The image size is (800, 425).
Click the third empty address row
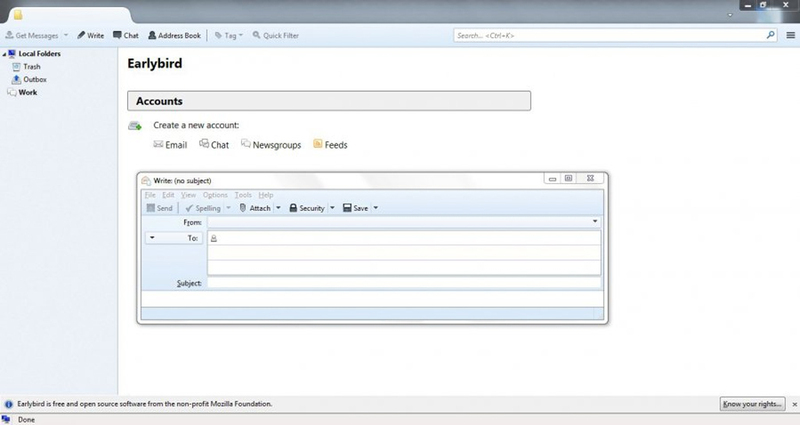404,267
